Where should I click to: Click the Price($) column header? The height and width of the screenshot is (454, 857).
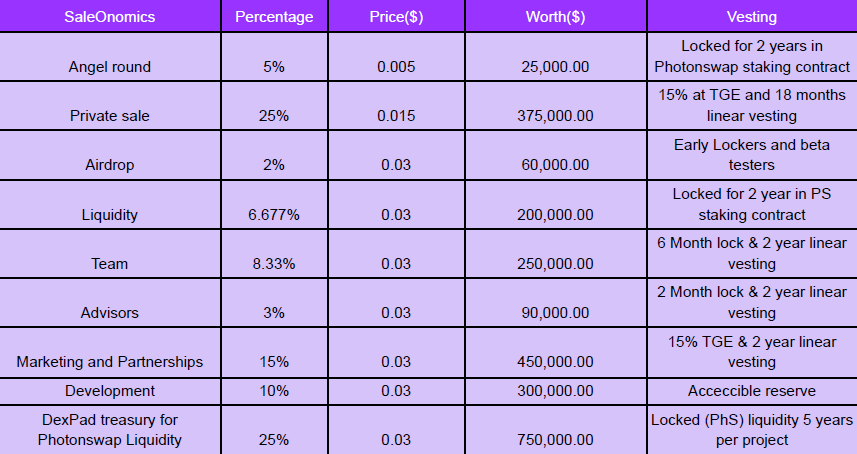pos(396,16)
